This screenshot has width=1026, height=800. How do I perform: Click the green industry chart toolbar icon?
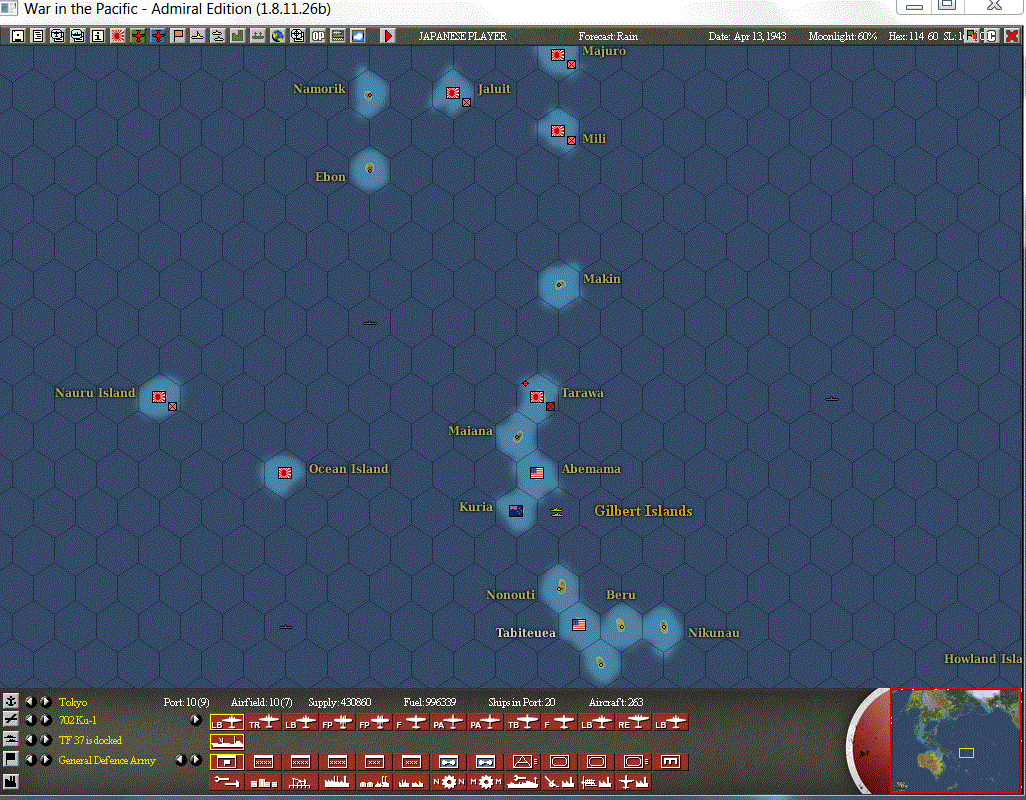pyautogui.click(x=238, y=36)
